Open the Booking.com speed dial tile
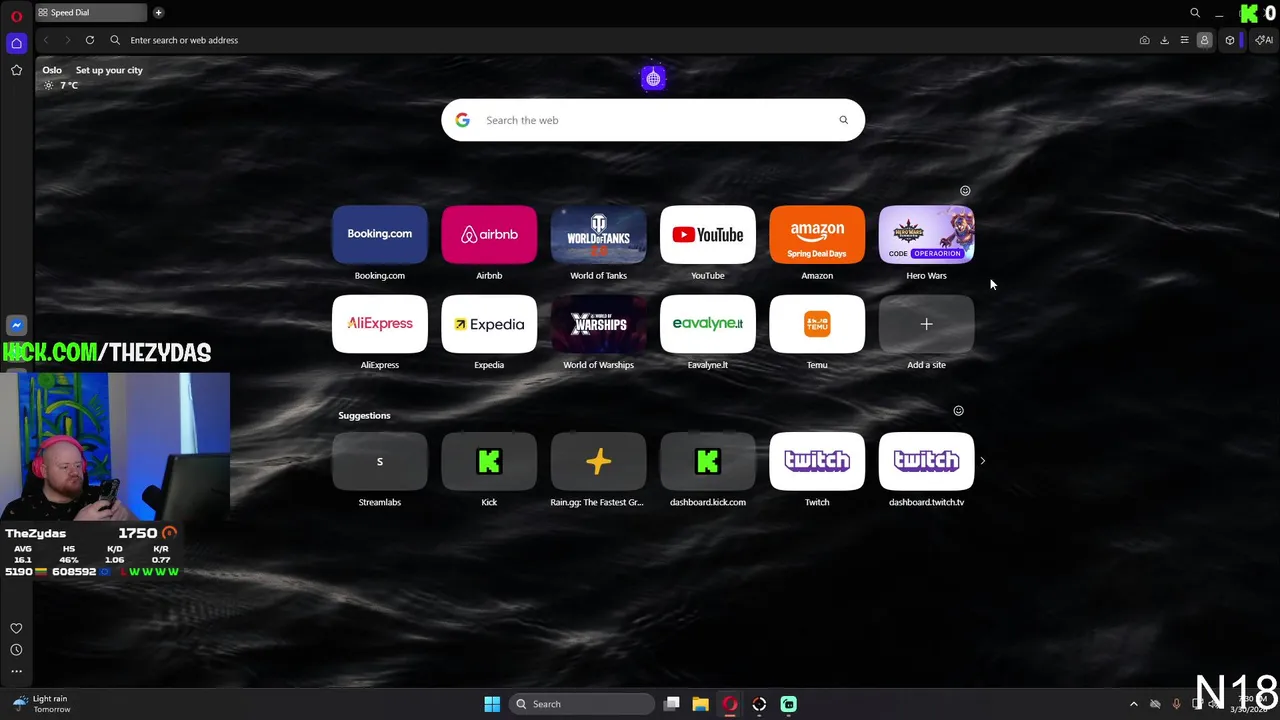1280x720 pixels. pos(379,234)
